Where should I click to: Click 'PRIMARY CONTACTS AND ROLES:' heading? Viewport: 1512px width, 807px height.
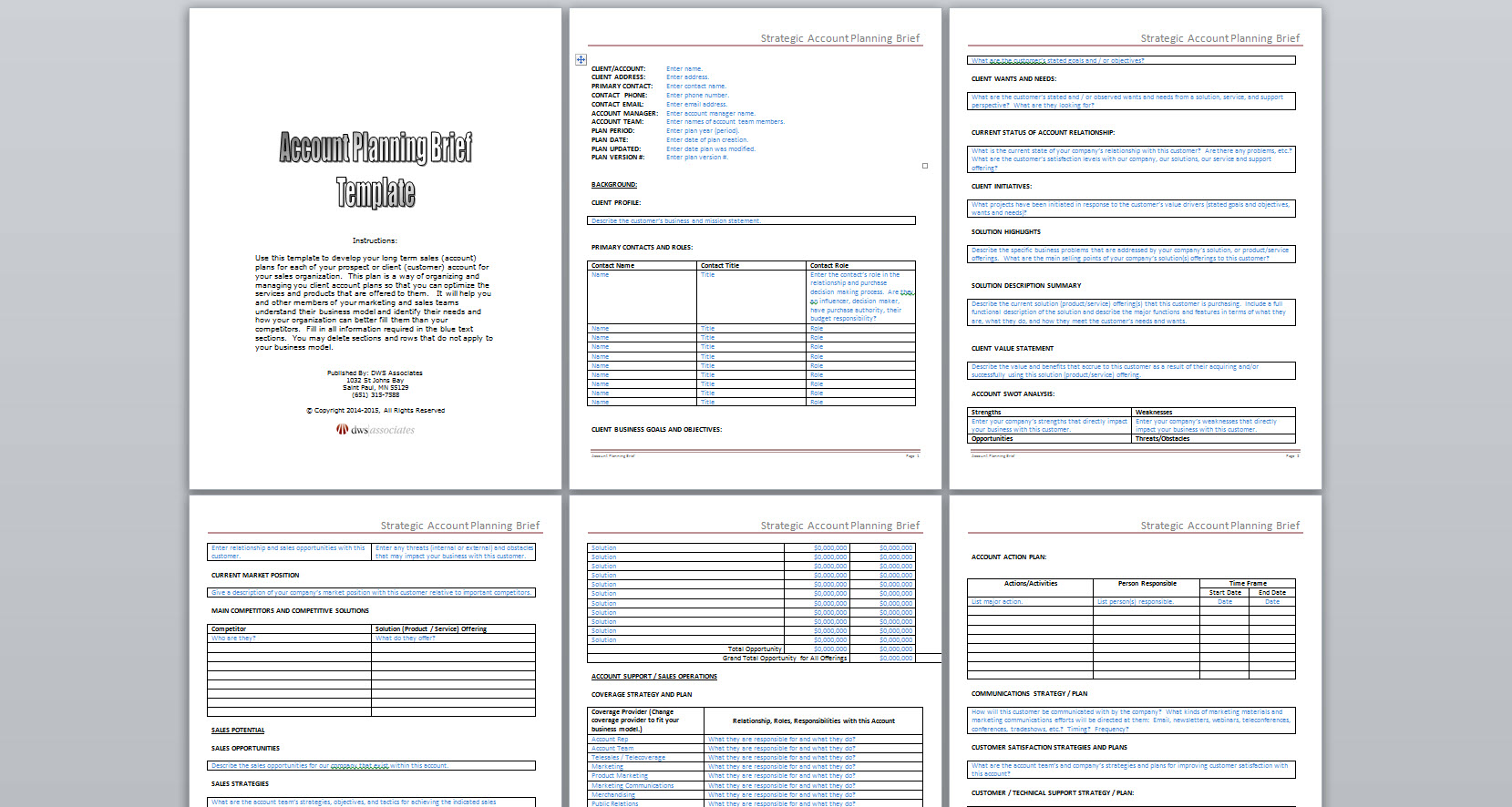click(x=642, y=248)
